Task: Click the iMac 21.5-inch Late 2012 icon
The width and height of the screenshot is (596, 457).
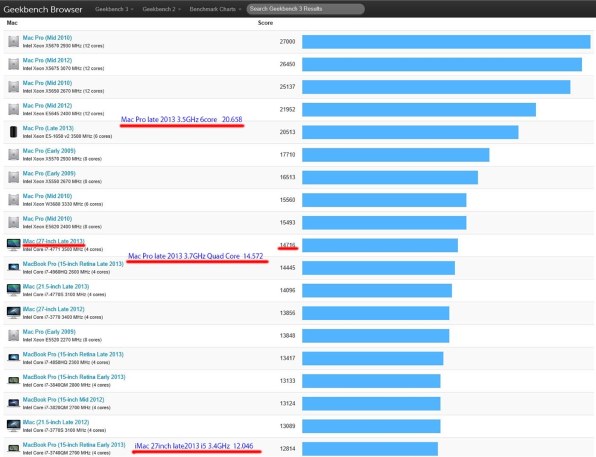Action: (x=14, y=425)
